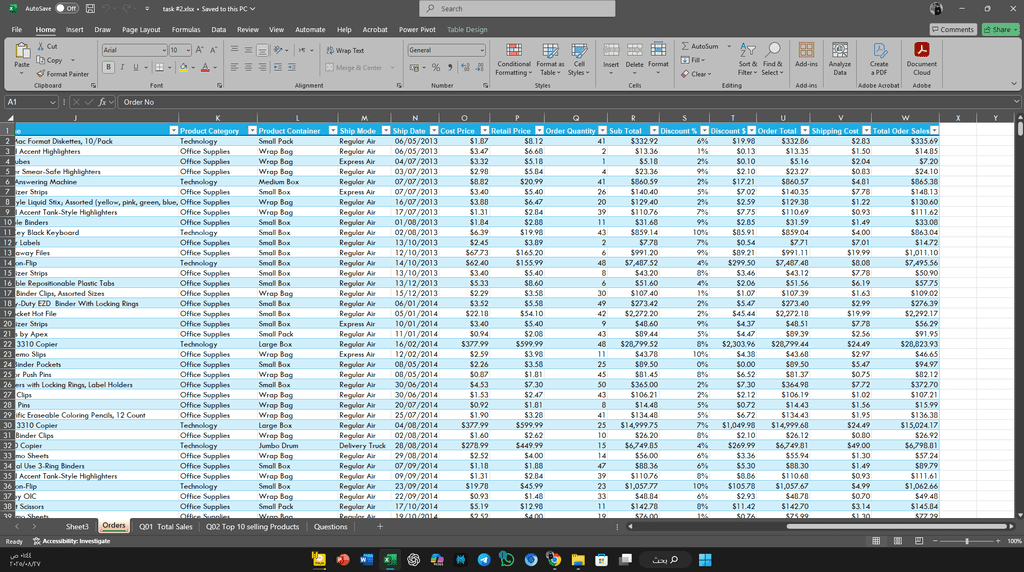Click the Format Painter brush
Viewport: 1024px width, 572px height.
[x=40, y=74]
